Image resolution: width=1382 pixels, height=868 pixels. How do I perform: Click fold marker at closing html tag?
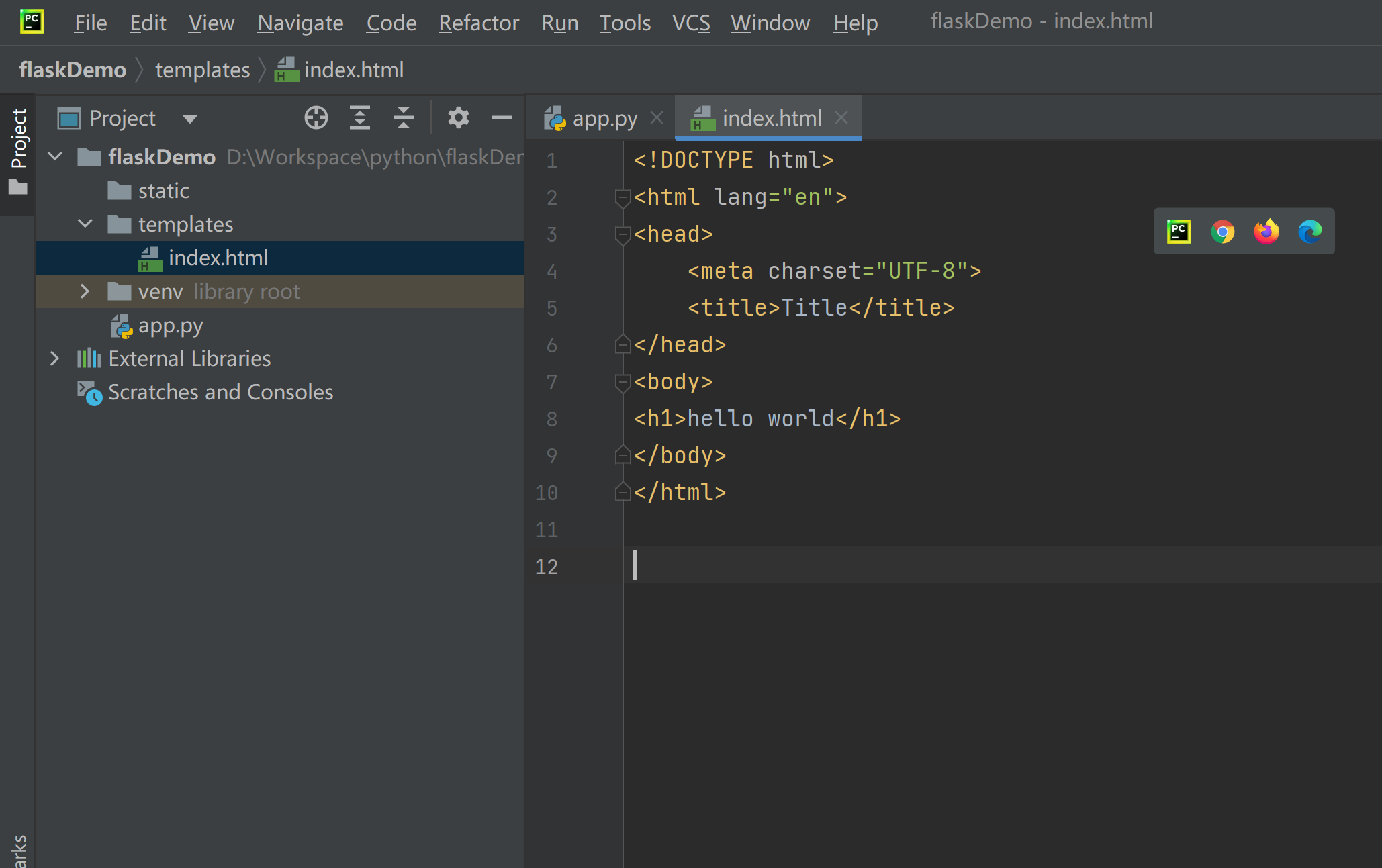623,492
